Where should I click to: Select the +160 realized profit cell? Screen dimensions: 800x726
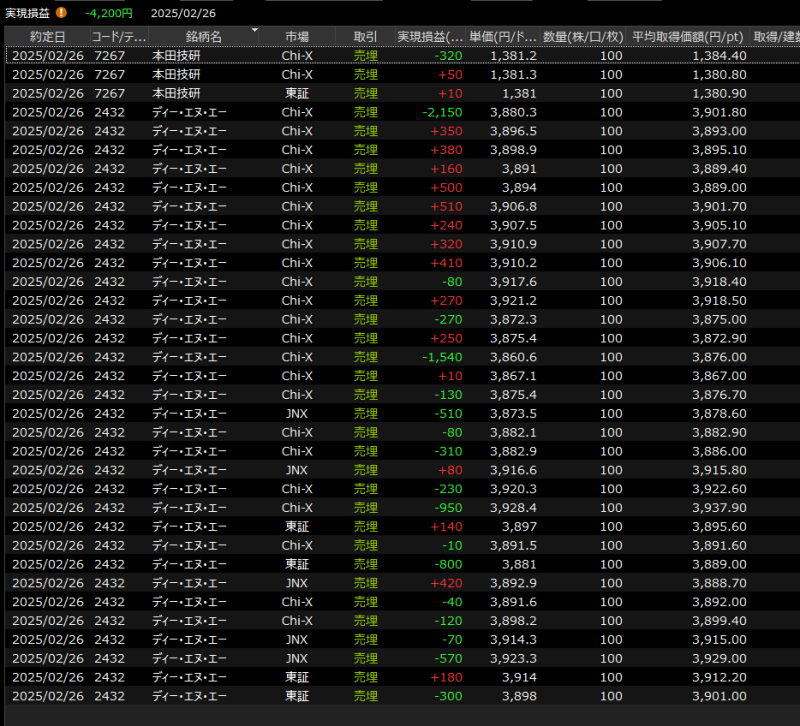446,169
